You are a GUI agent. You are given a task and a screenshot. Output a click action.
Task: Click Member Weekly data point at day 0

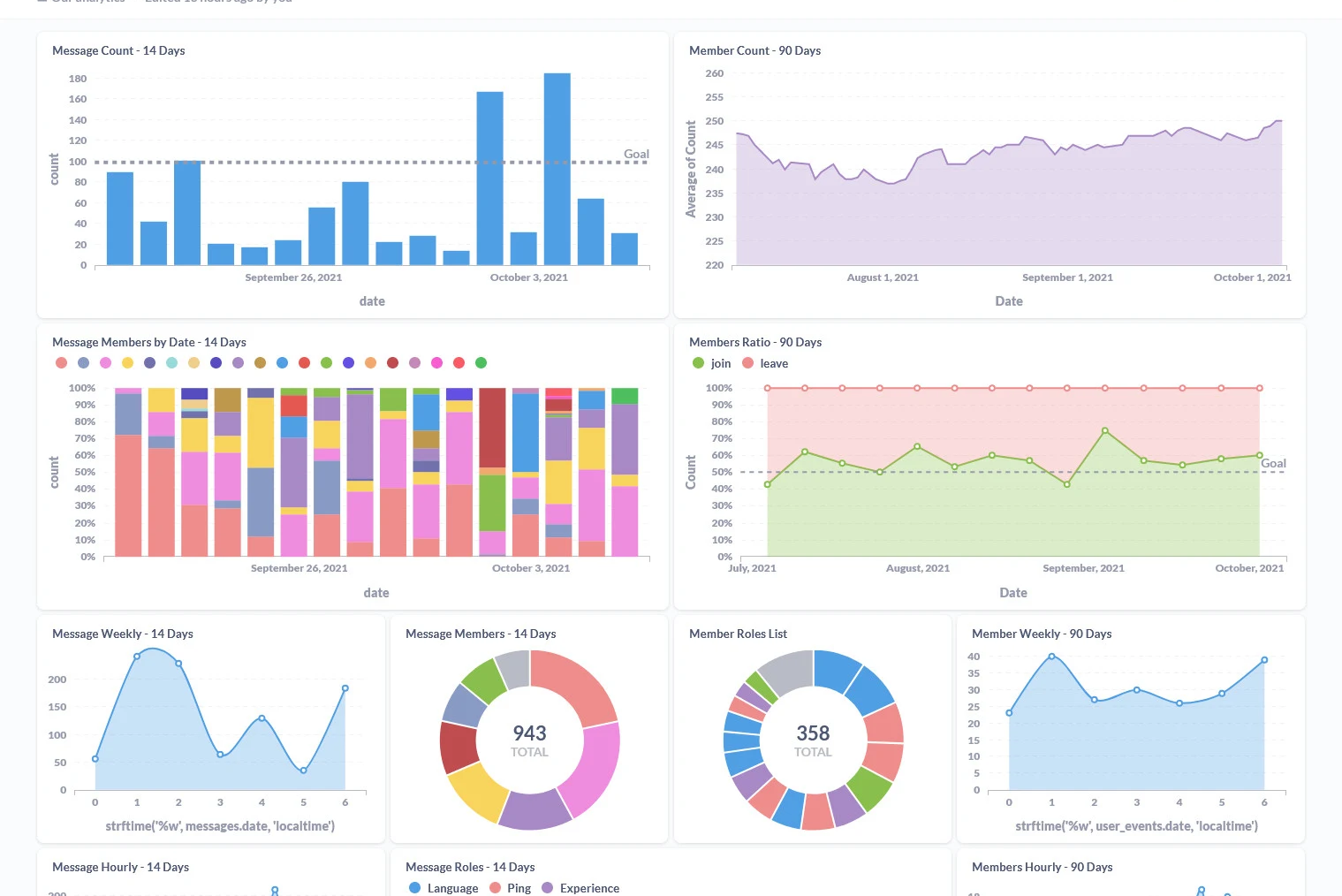(x=1009, y=713)
